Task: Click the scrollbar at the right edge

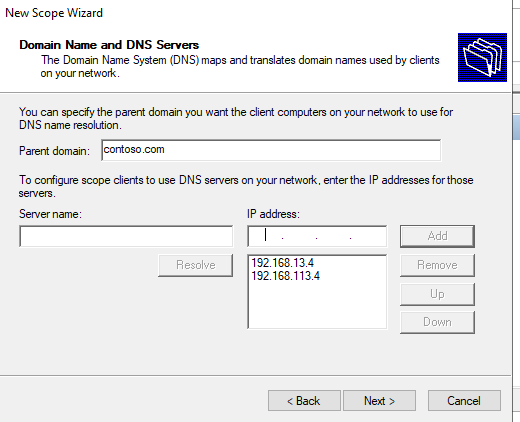Action: point(516,127)
